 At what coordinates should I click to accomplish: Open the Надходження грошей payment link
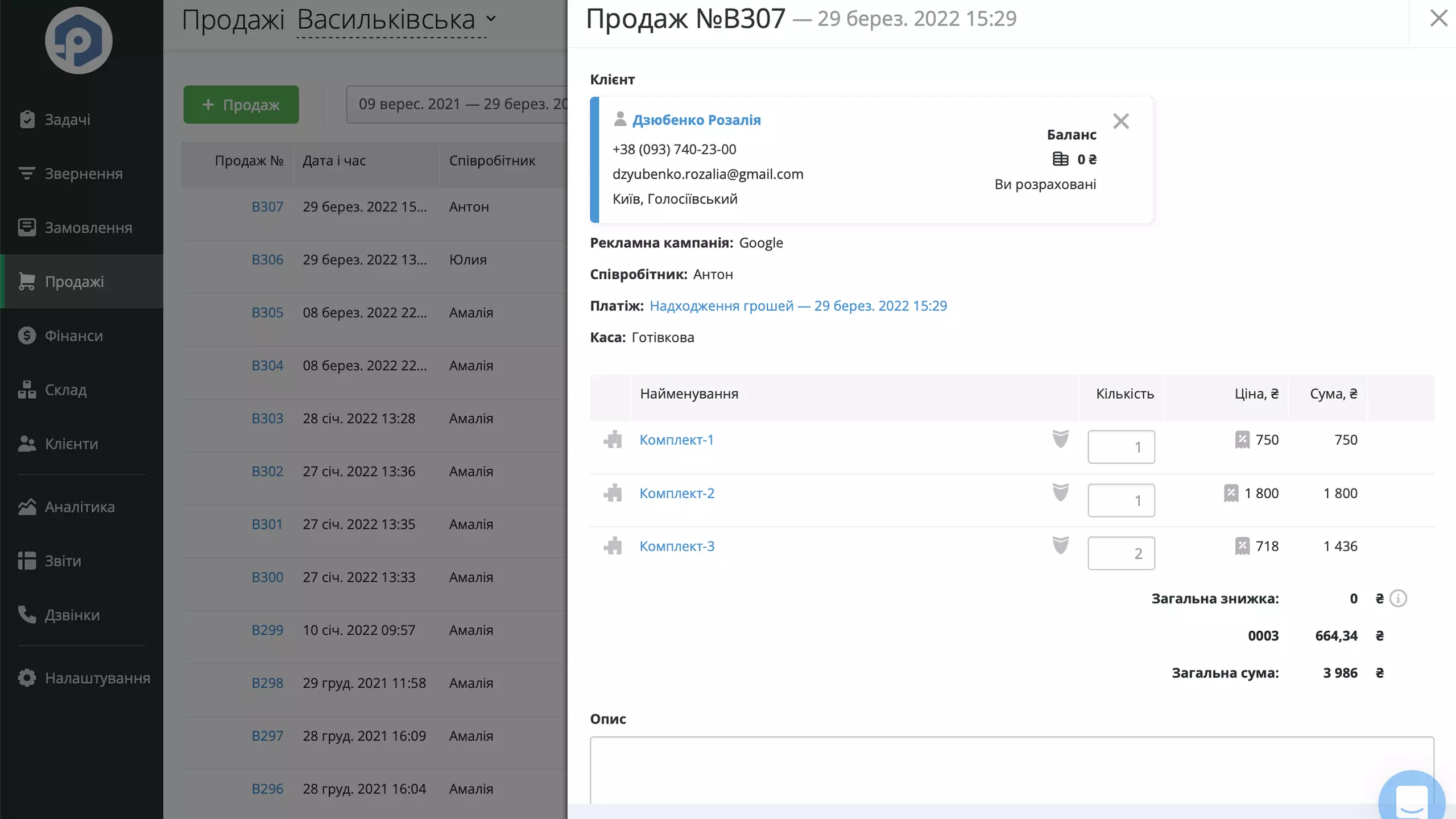798,305
